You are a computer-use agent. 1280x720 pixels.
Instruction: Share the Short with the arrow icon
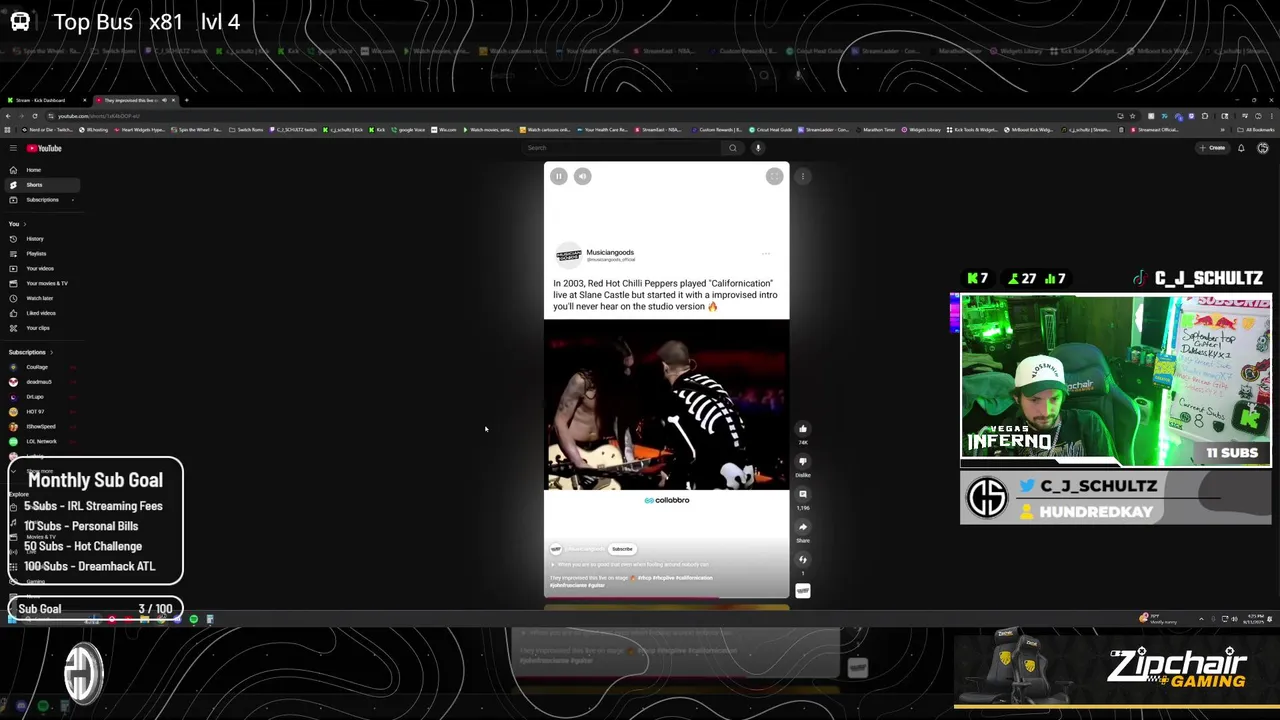(x=803, y=527)
